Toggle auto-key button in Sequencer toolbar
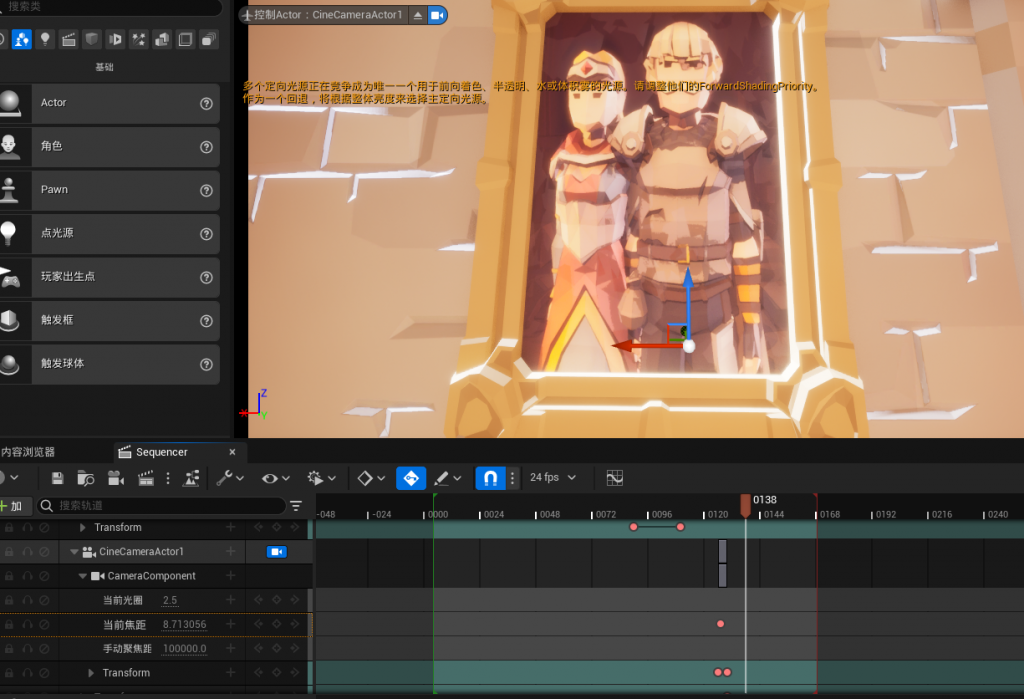The width and height of the screenshot is (1024, 699). pyautogui.click(x=411, y=478)
